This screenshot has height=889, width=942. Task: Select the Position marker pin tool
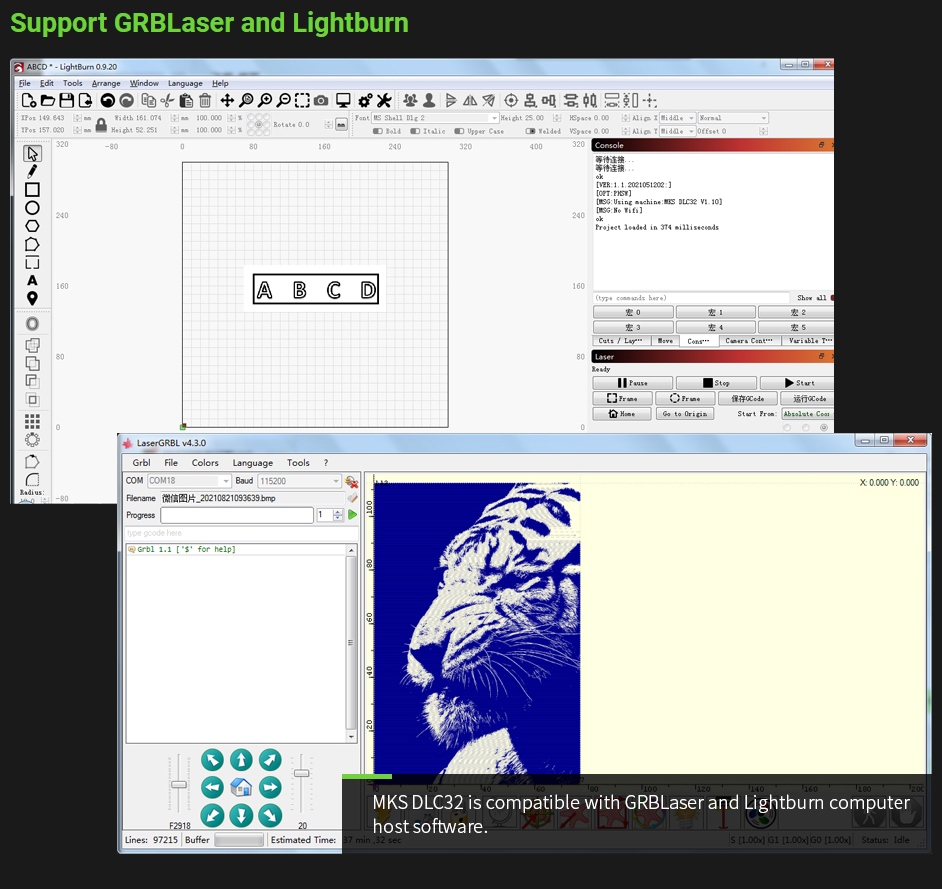pyautogui.click(x=32, y=299)
